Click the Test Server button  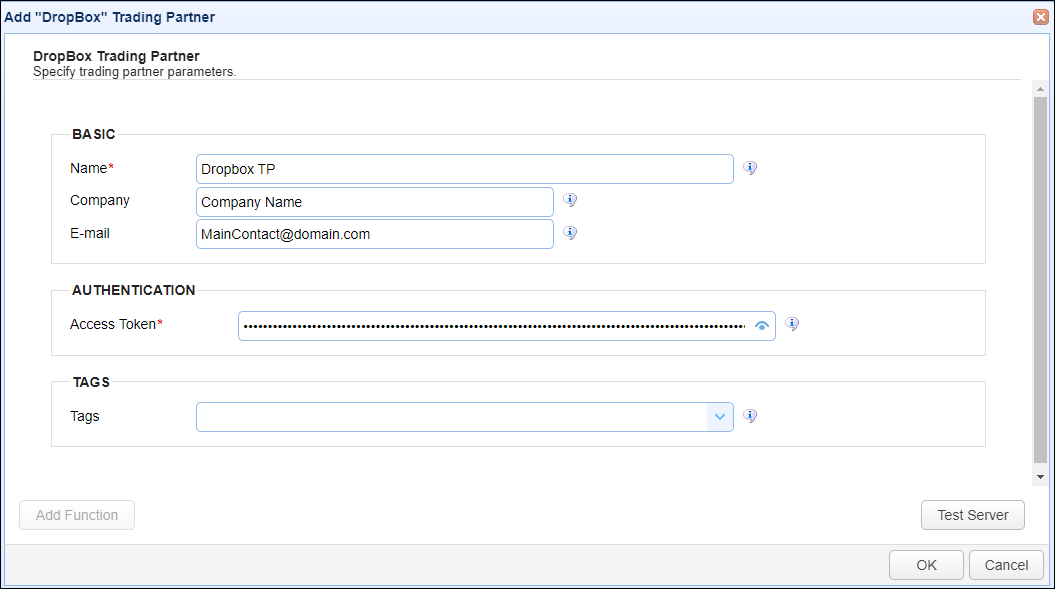click(x=973, y=515)
